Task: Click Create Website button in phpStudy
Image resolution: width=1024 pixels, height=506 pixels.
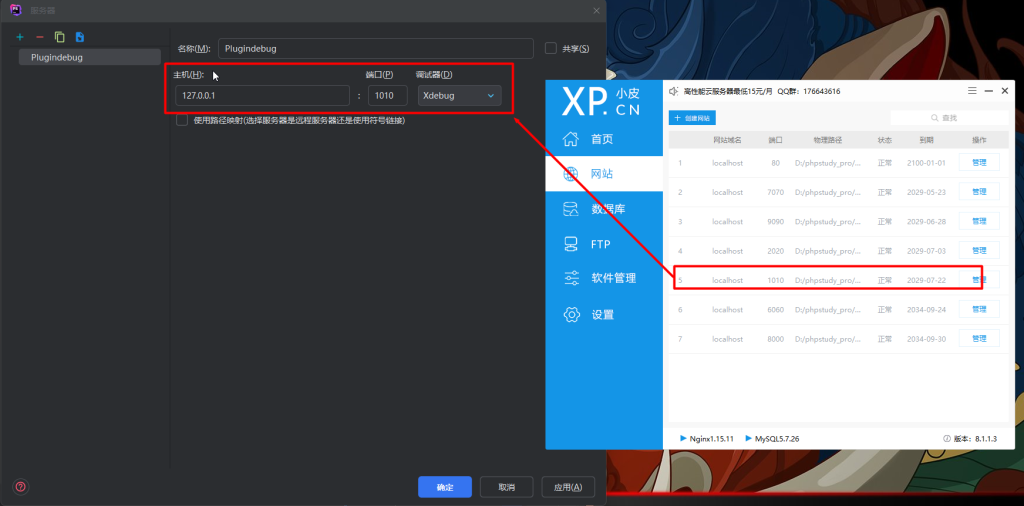Action: point(692,118)
